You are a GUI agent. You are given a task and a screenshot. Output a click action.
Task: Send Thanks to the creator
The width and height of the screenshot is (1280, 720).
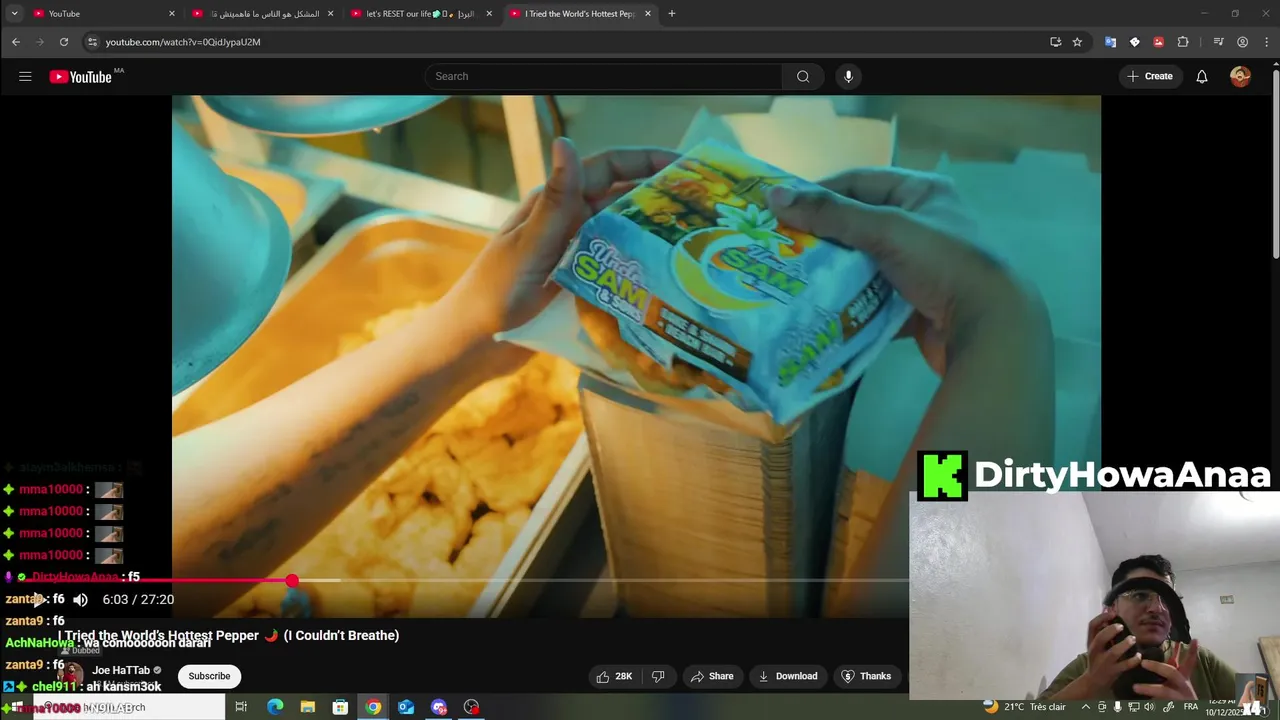[866, 676]
